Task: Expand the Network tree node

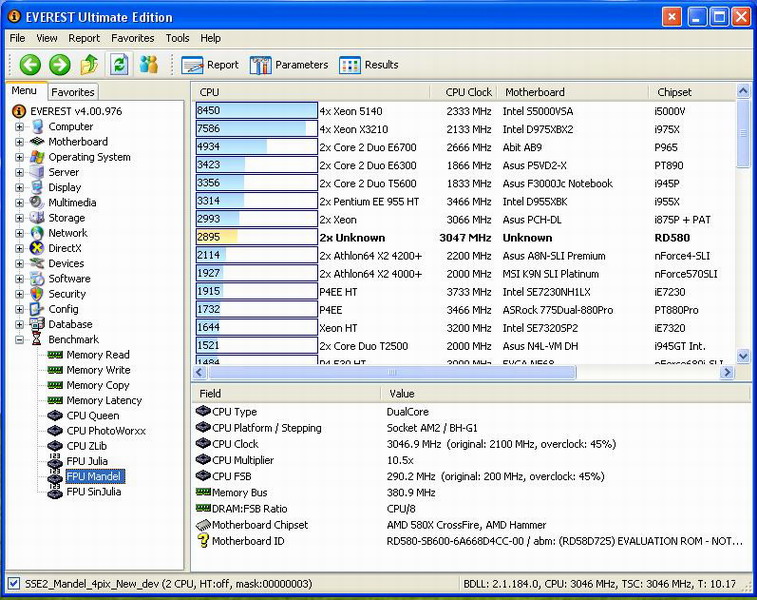Action: [x=19, y=233]
